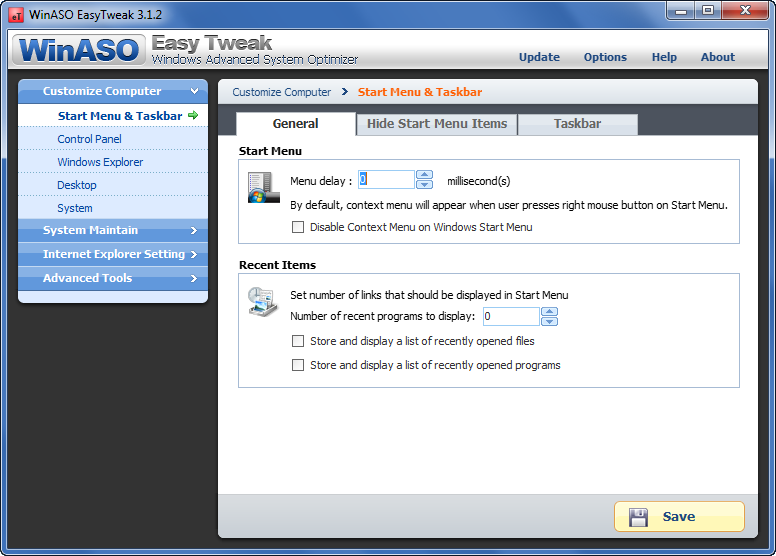Open the Hide Start Menu Items tab

coord(437,124)
